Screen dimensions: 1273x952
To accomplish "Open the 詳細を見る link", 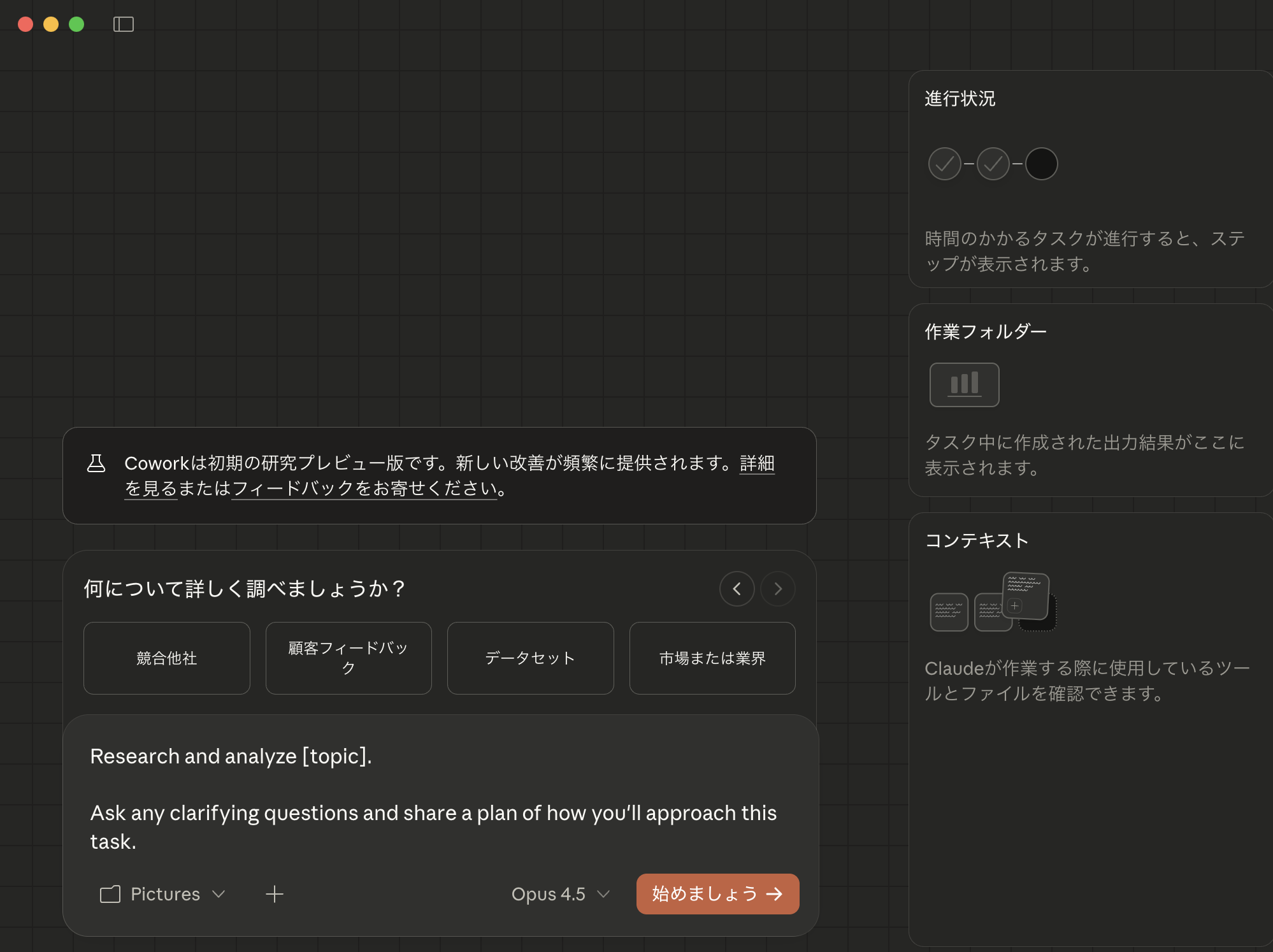I will 757,465.
